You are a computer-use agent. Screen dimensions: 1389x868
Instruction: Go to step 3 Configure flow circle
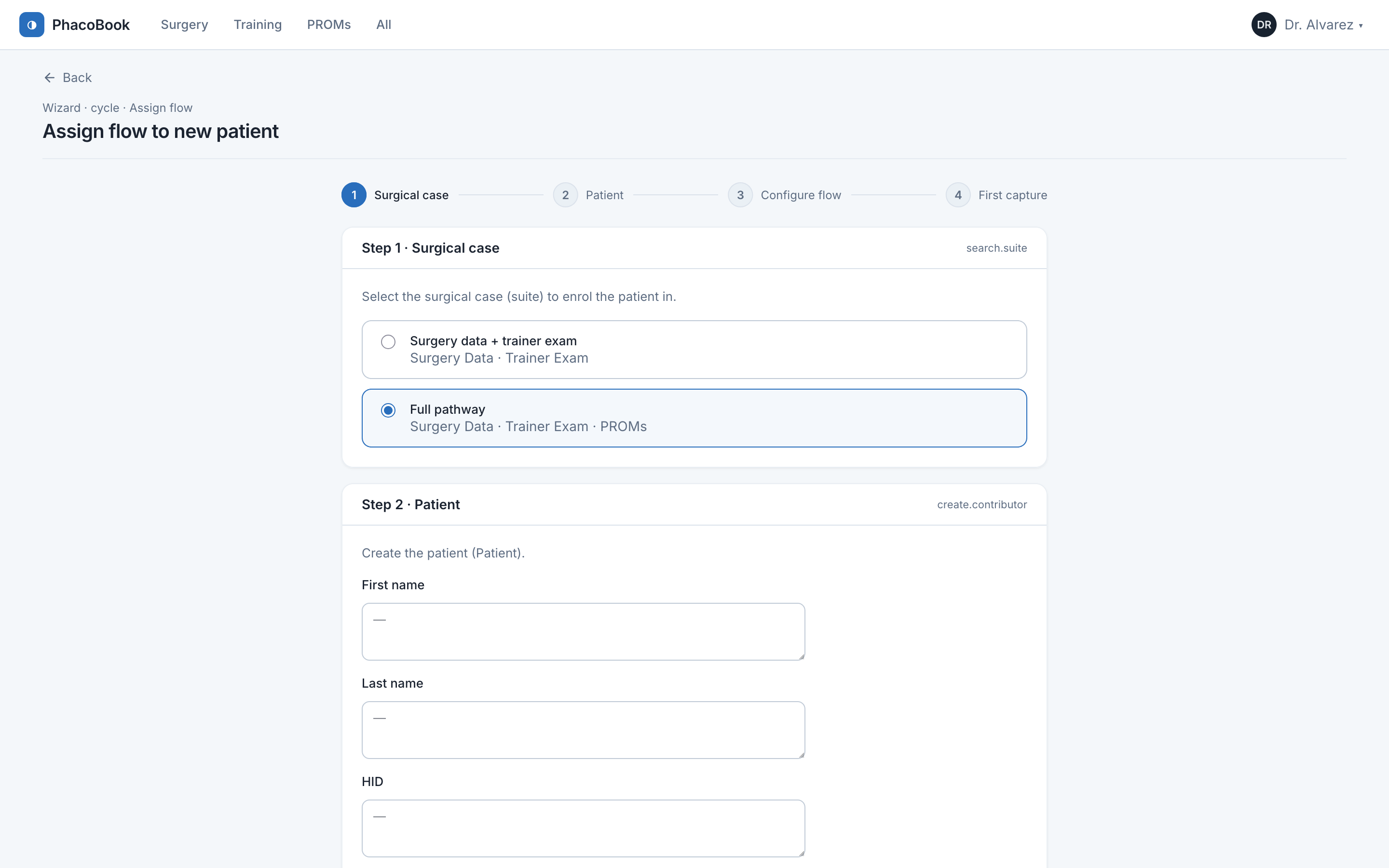click(740, 195)
